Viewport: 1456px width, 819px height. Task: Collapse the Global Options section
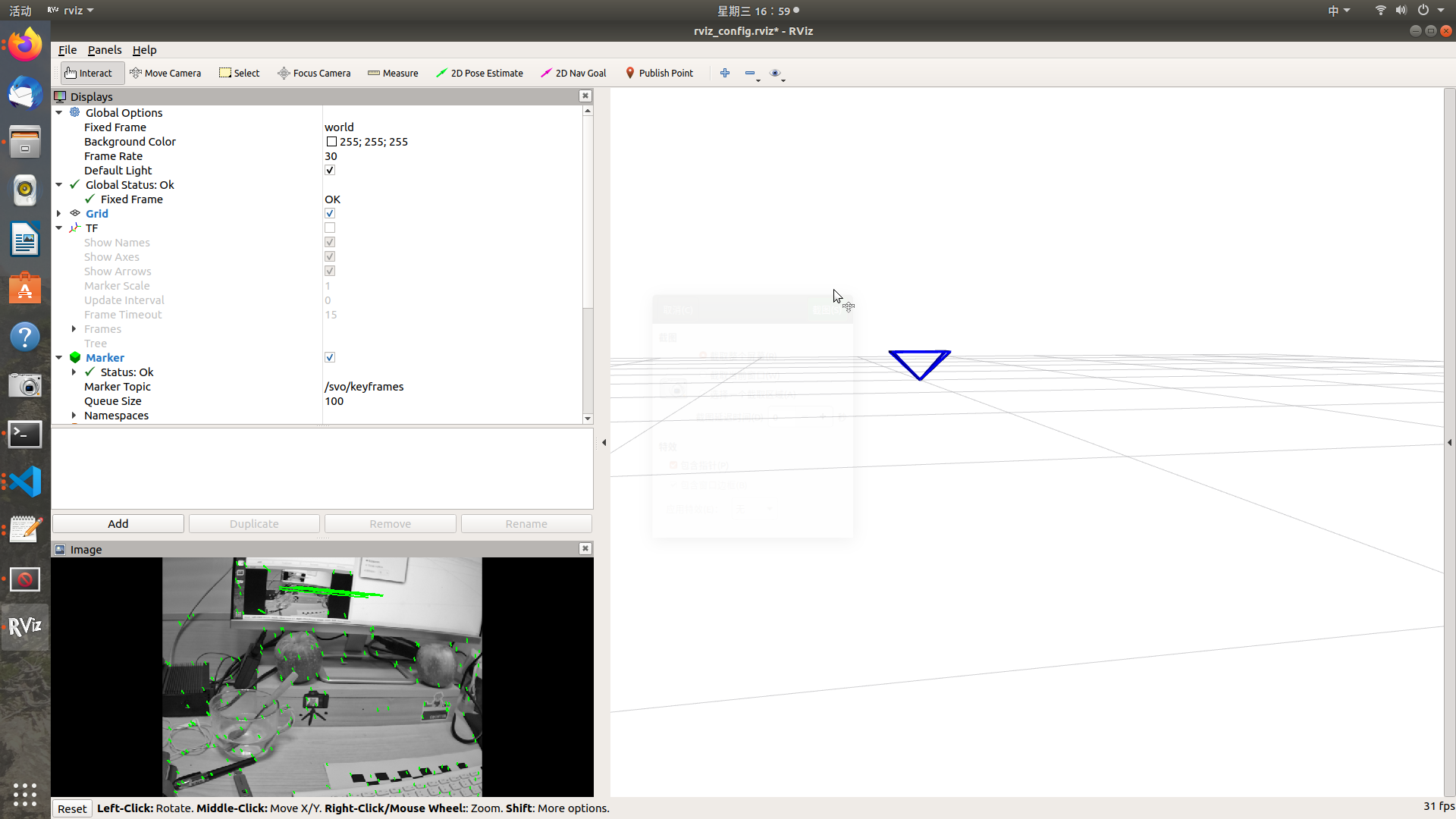[59, 113]
